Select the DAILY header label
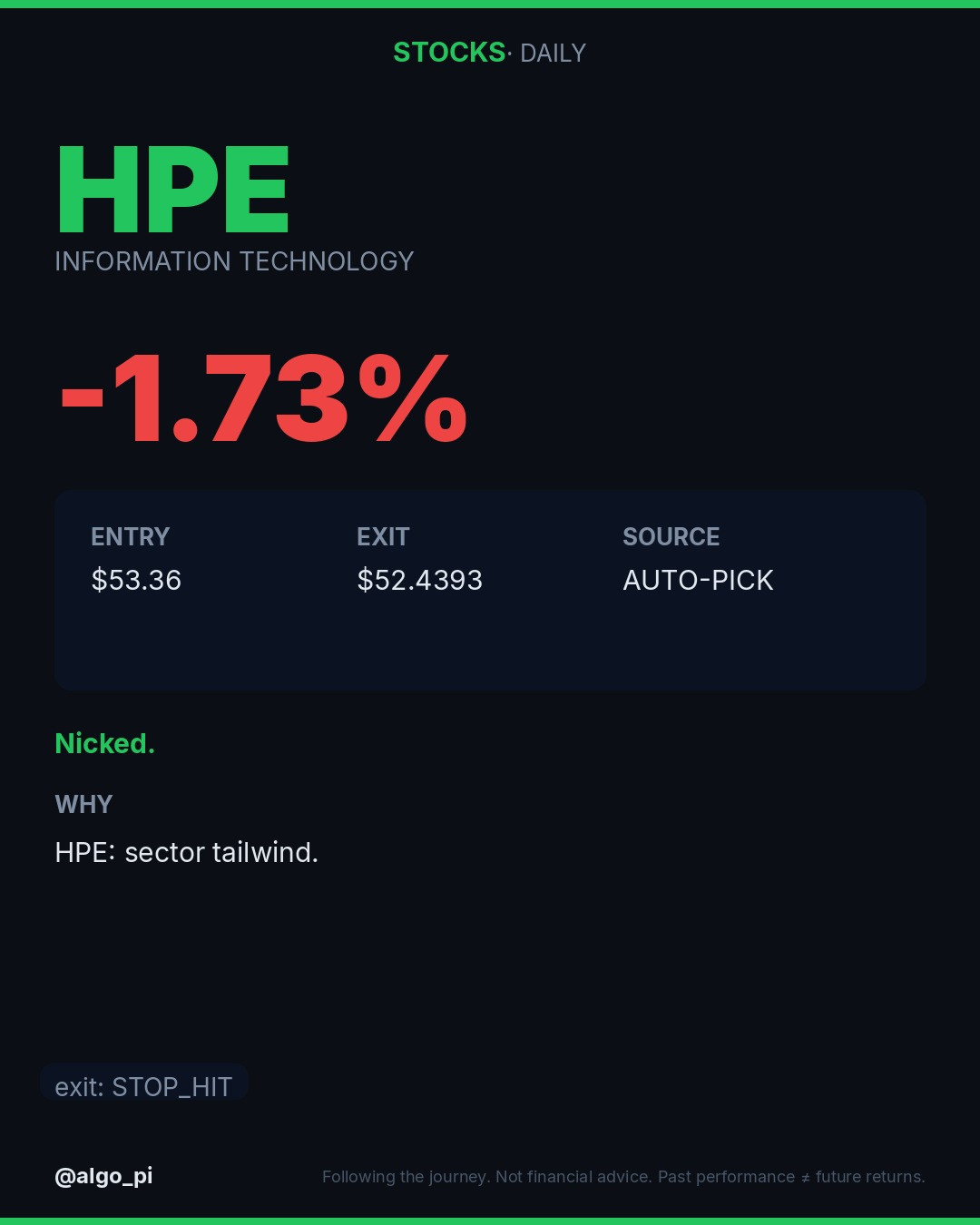 pyautogui.click(x=553, y=54)
